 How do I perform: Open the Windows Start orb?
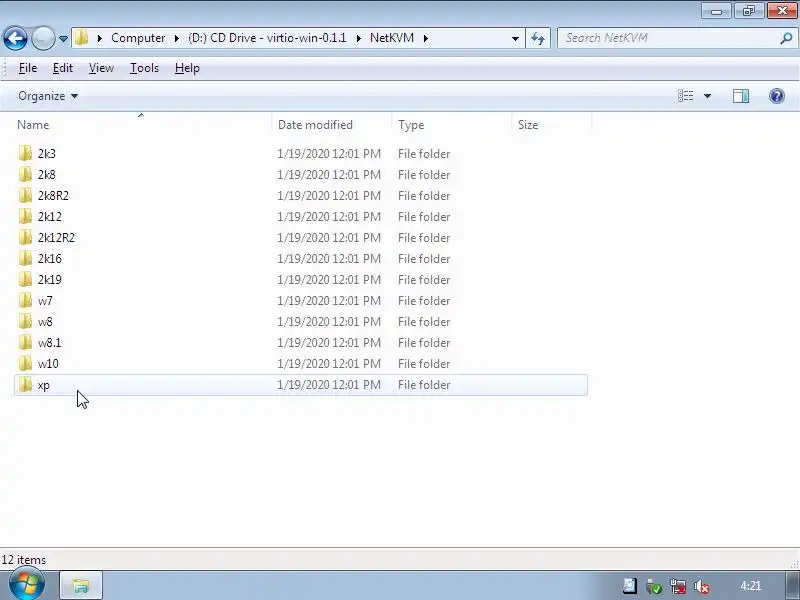point(27,585)
